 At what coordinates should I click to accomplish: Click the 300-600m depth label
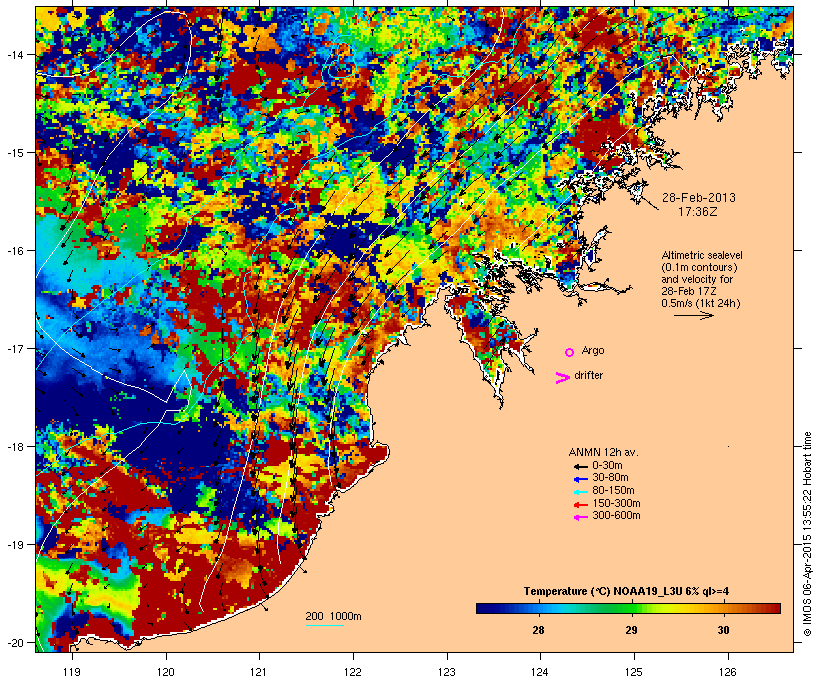(616, 516)
